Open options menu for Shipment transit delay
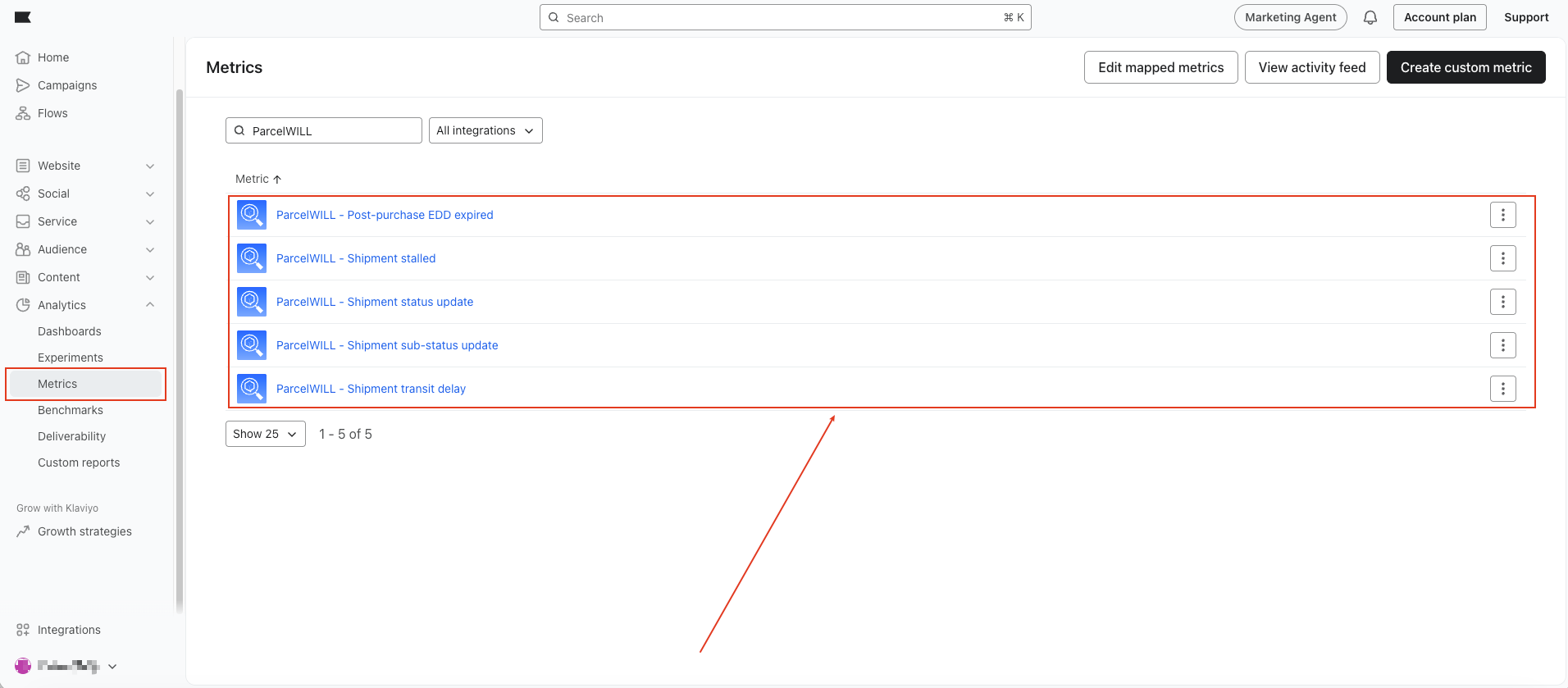Image resolution: width=1568 pixels, height=688 pixels. click(x=1503, y=389)
